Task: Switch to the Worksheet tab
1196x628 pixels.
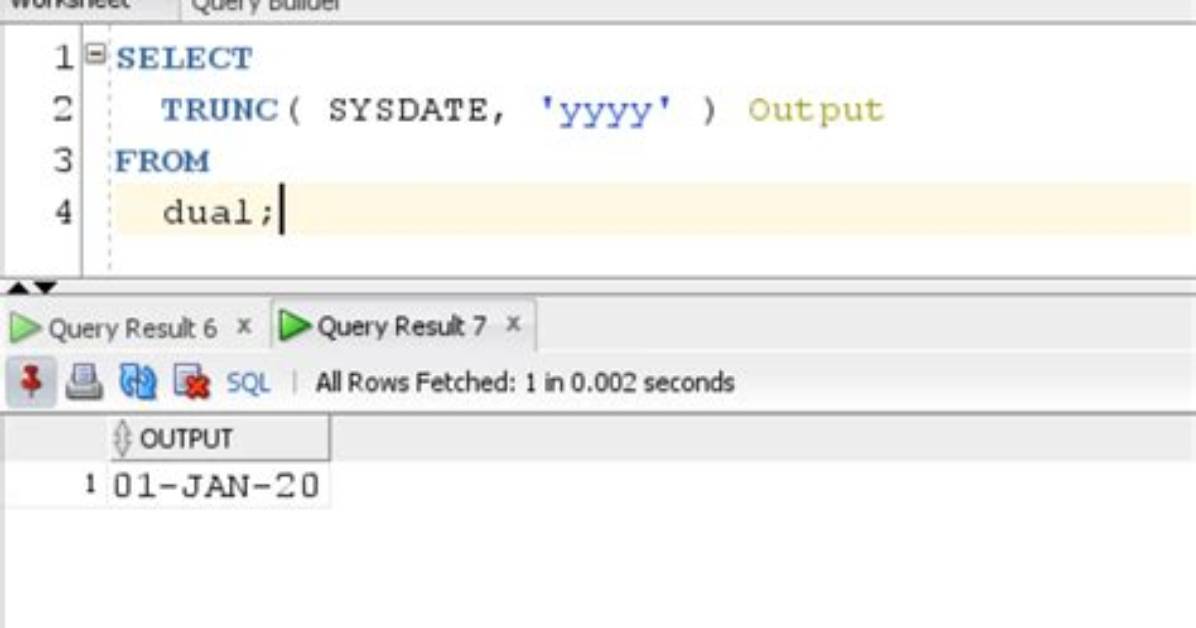Action: pyautogui.click(x=69, y=5)
